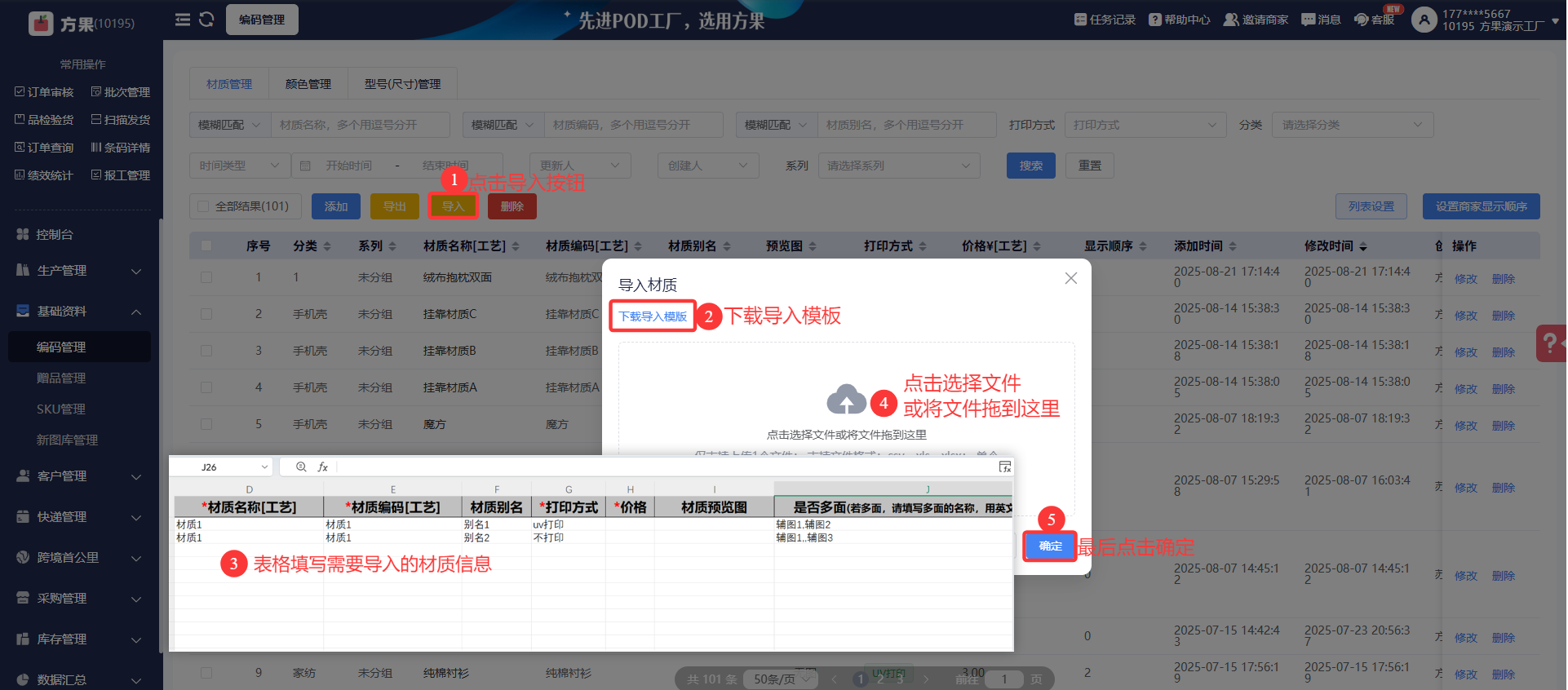Open 任务记录 from the top bar
This screenshot has height=690, width=1568.
[x=1105, y=20]
